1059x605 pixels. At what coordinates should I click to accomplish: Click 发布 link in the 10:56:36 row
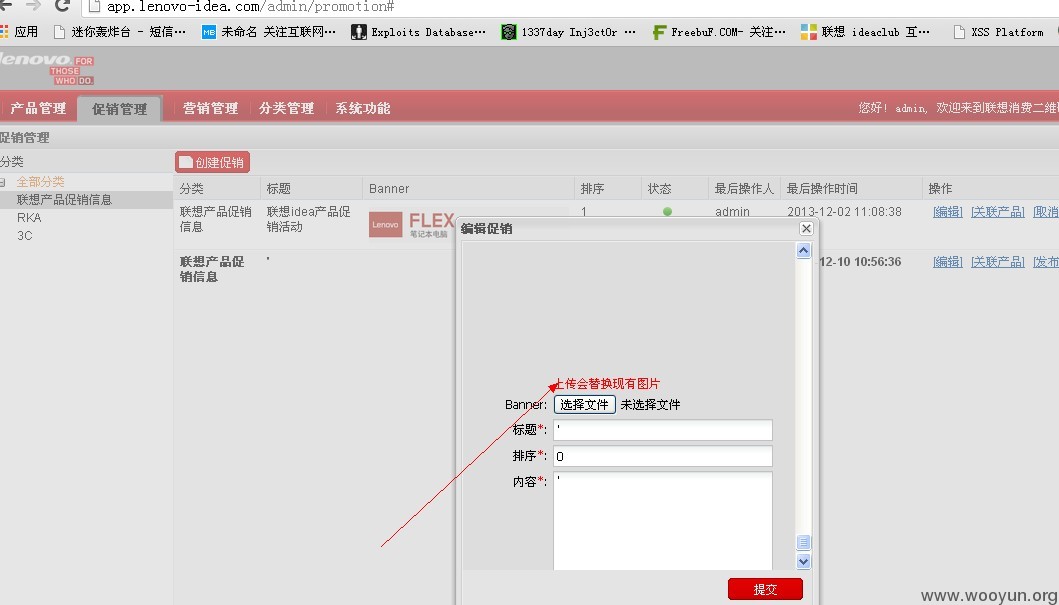1045,262
